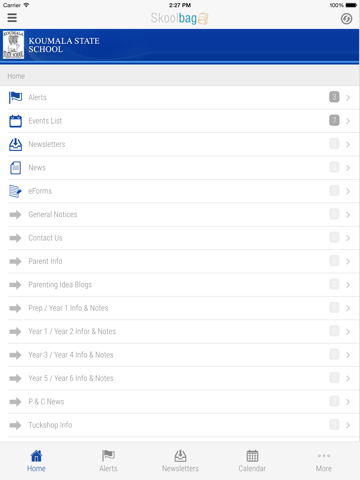Tap the Events List badge showing 7
The image size is (360, 480).
[334, 120]
